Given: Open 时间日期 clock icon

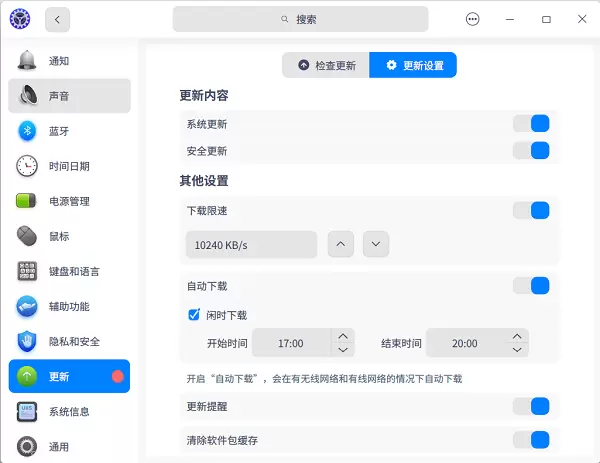Looking at the screenshot, I should (27, 166).
